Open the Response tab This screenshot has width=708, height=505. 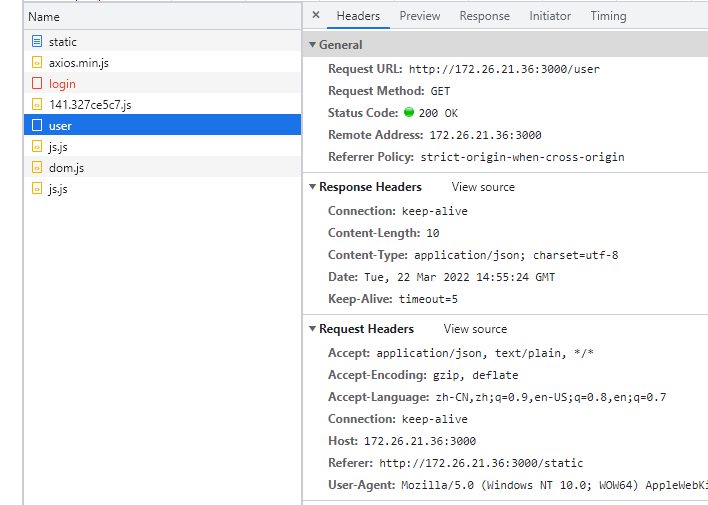[x=484, y=16]
